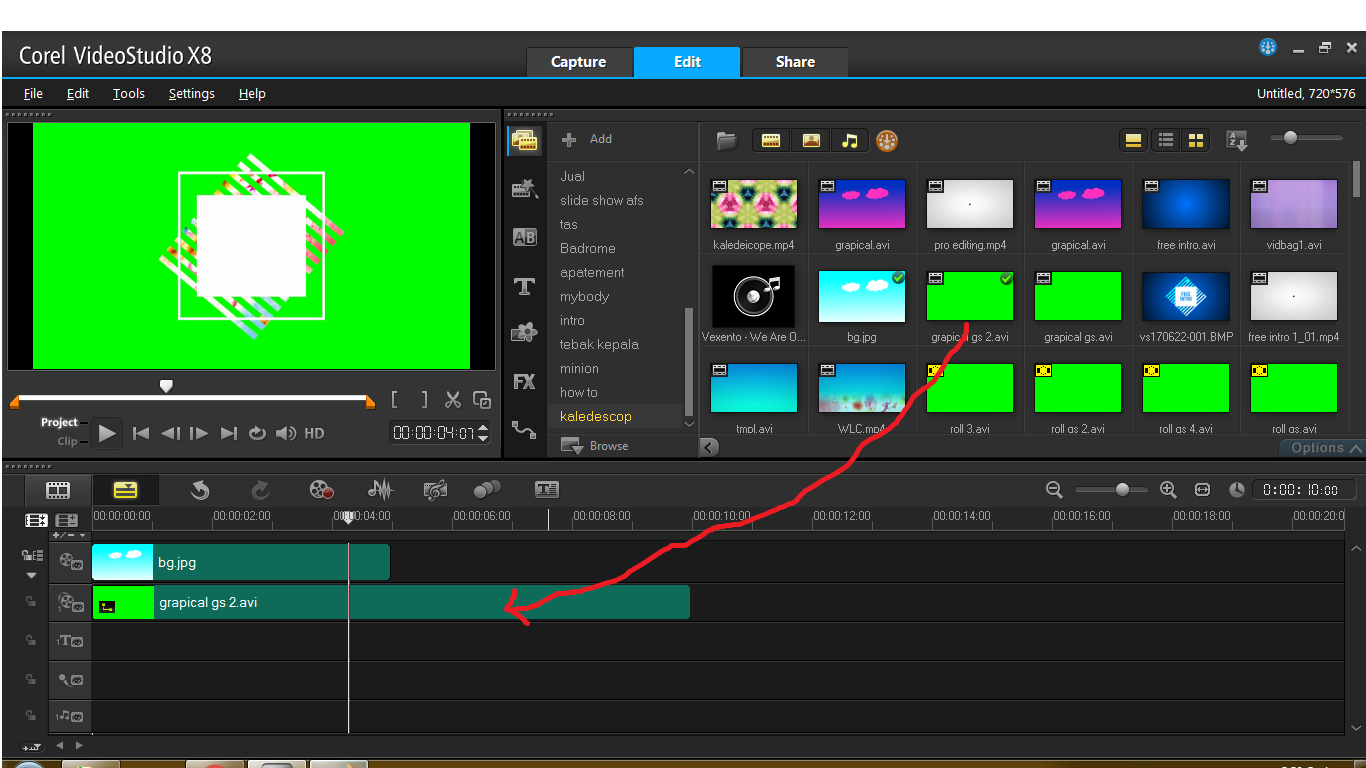Toggle Show/Hide videos filter
1366x768 pixels.
click(x=771, y=141)
